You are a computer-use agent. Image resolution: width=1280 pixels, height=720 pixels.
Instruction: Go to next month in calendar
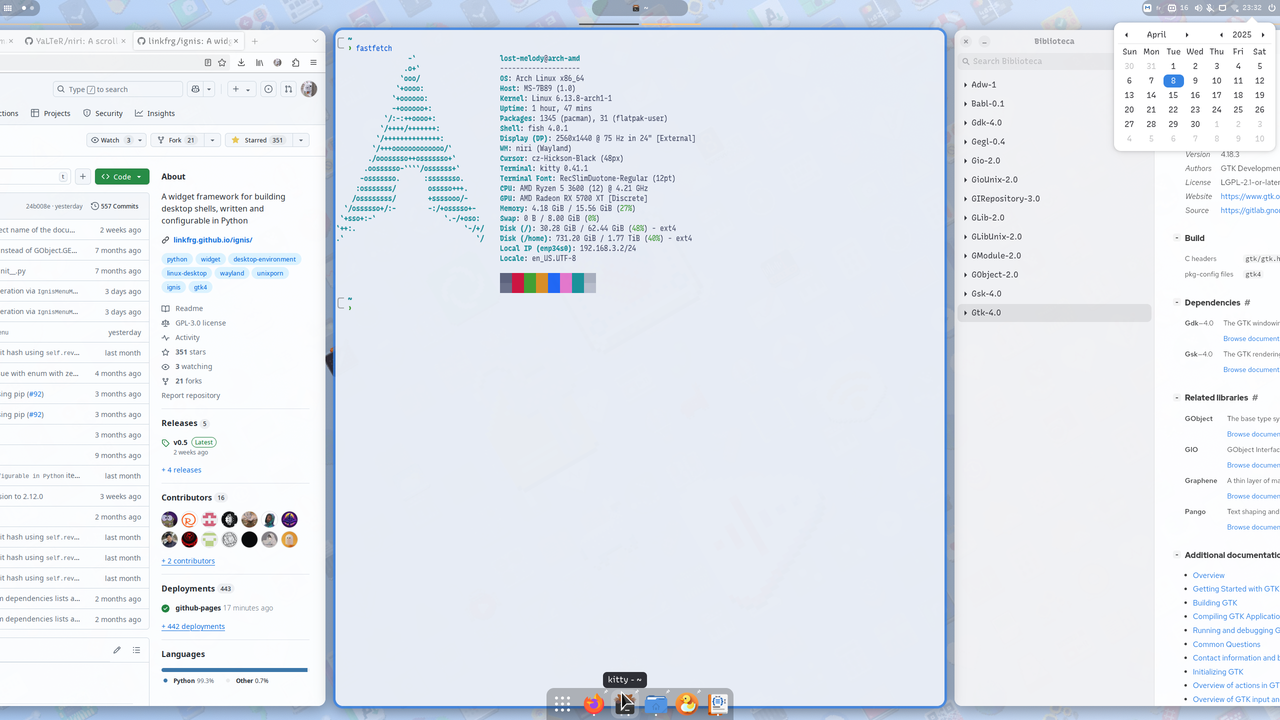click(1187, 35)
